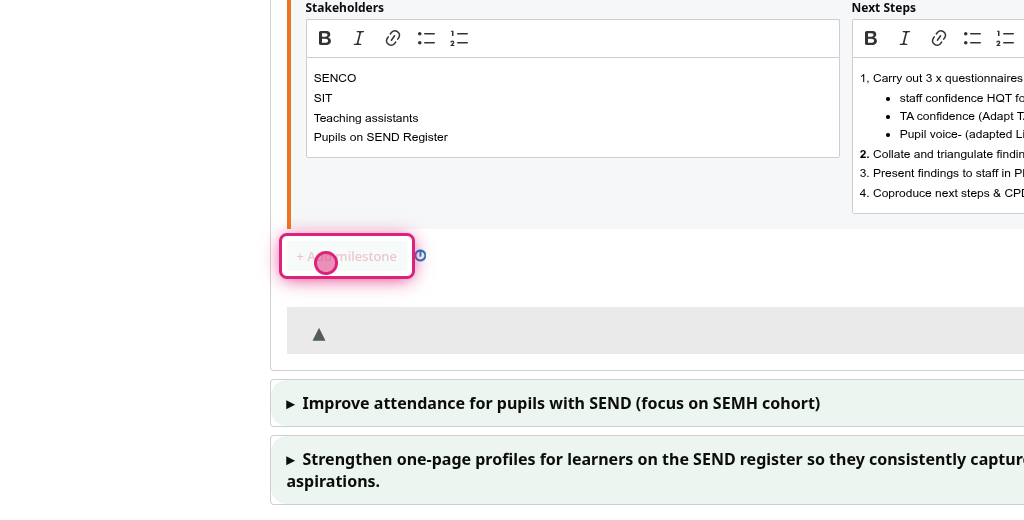Click into the Stakeholders text area
Viewport: 1024px width, 520px height.
[x=573, y=108]
